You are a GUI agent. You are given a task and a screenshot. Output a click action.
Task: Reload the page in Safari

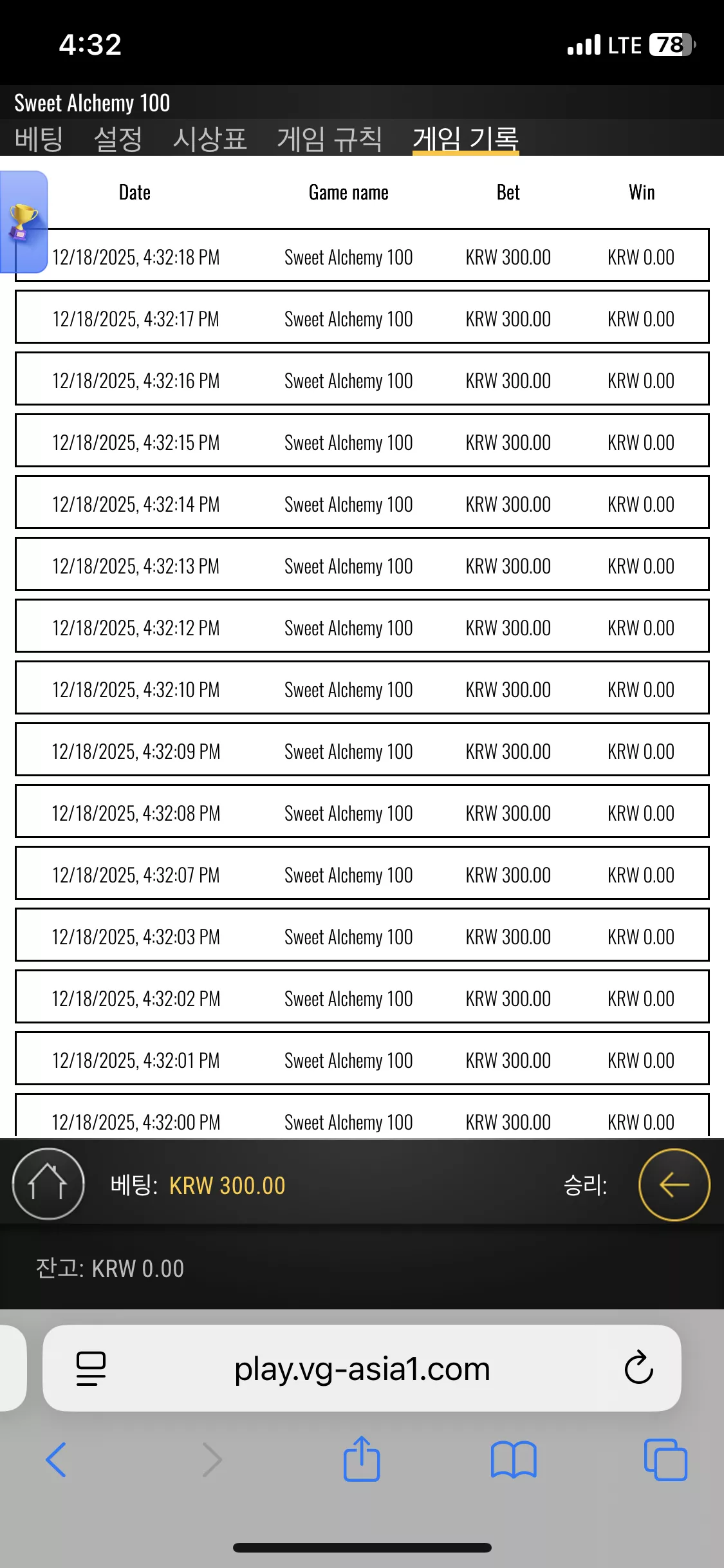click(x=638, y=1367)
